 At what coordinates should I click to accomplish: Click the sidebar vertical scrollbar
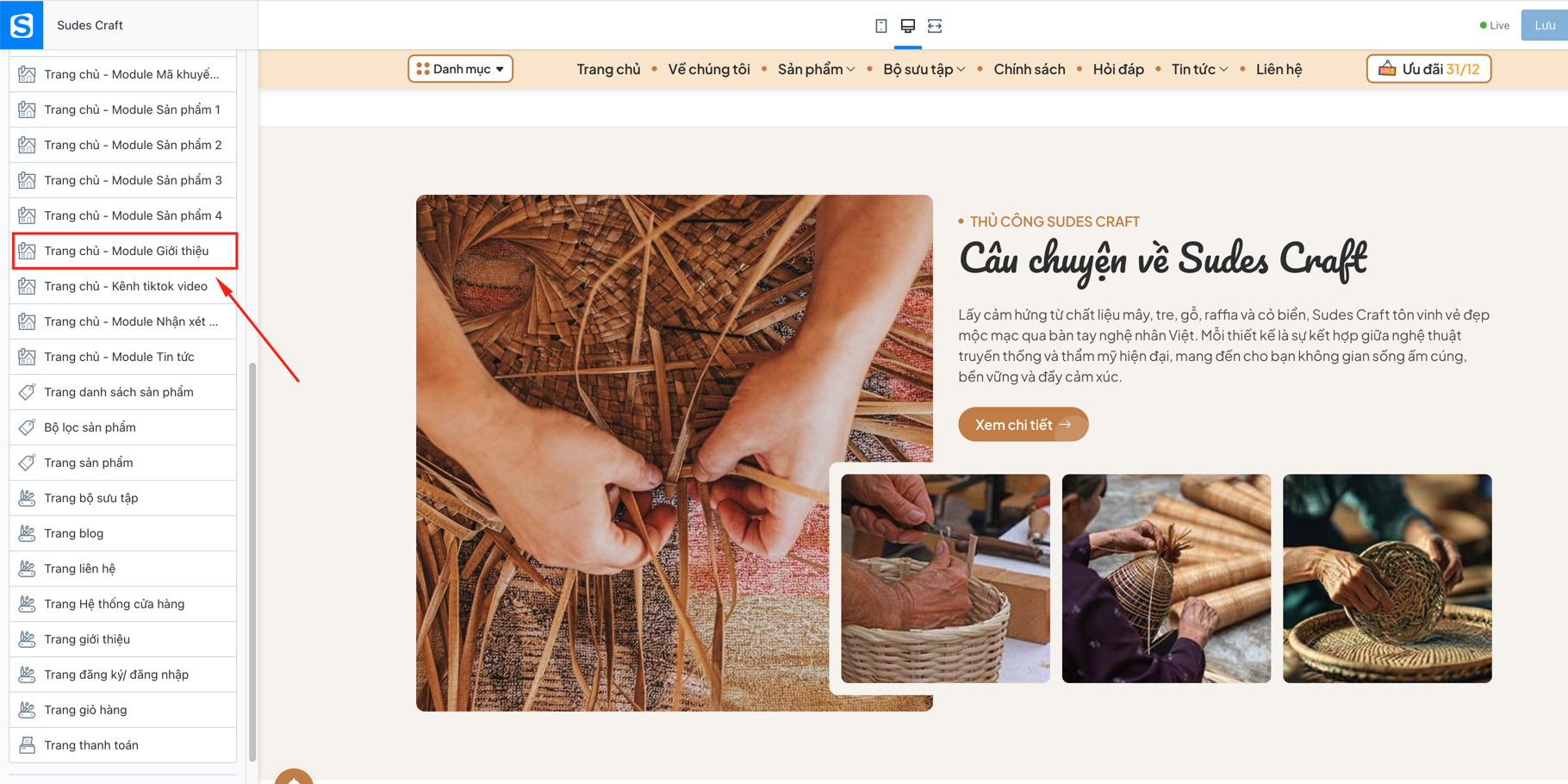click(x=252, y=562)
